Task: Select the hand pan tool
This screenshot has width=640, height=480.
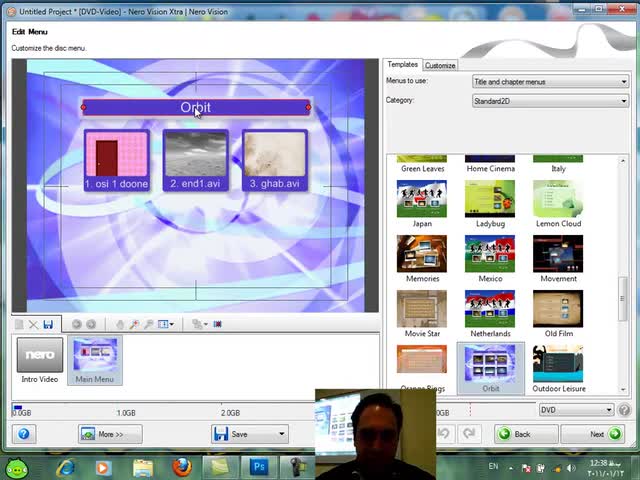Action: 120,324
